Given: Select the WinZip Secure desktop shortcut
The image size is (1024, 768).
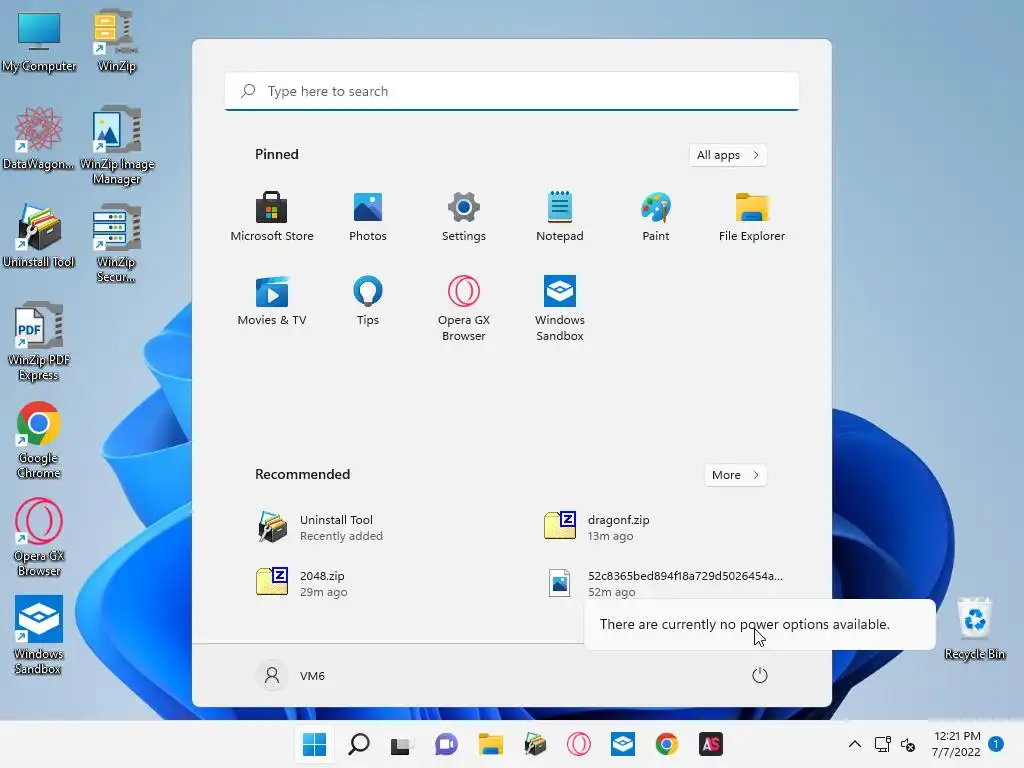Looking at the screenshot, I should [116, 244].
